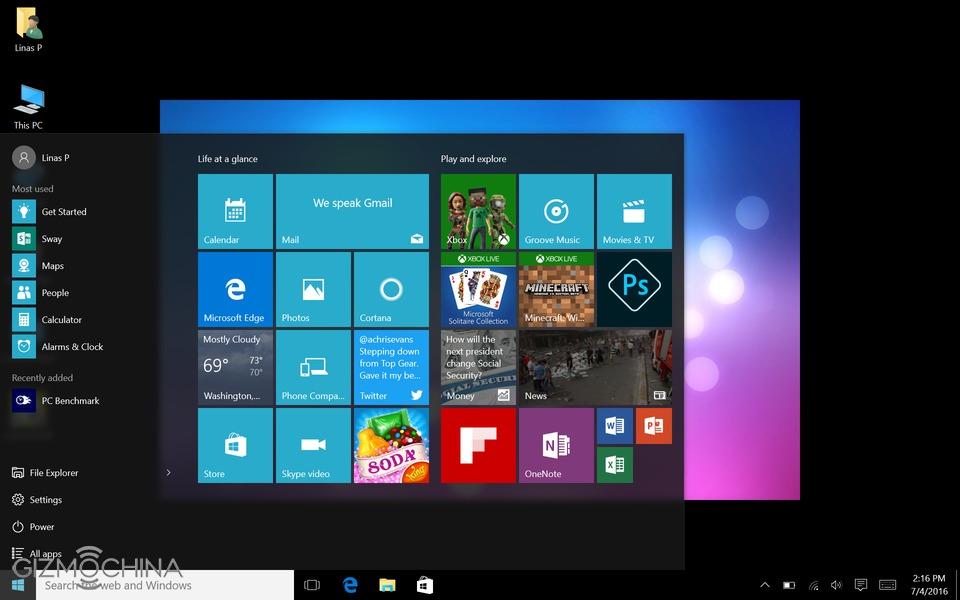
Task: Expand File Explorer jump list arrow
Action: 168,473
